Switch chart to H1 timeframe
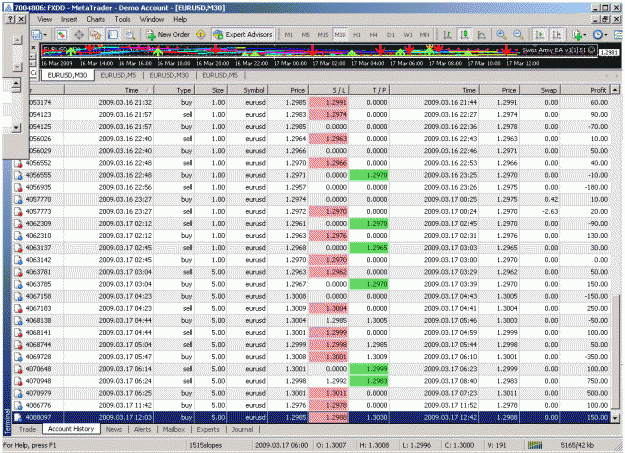The image size is (625, 453). (357, 35)
